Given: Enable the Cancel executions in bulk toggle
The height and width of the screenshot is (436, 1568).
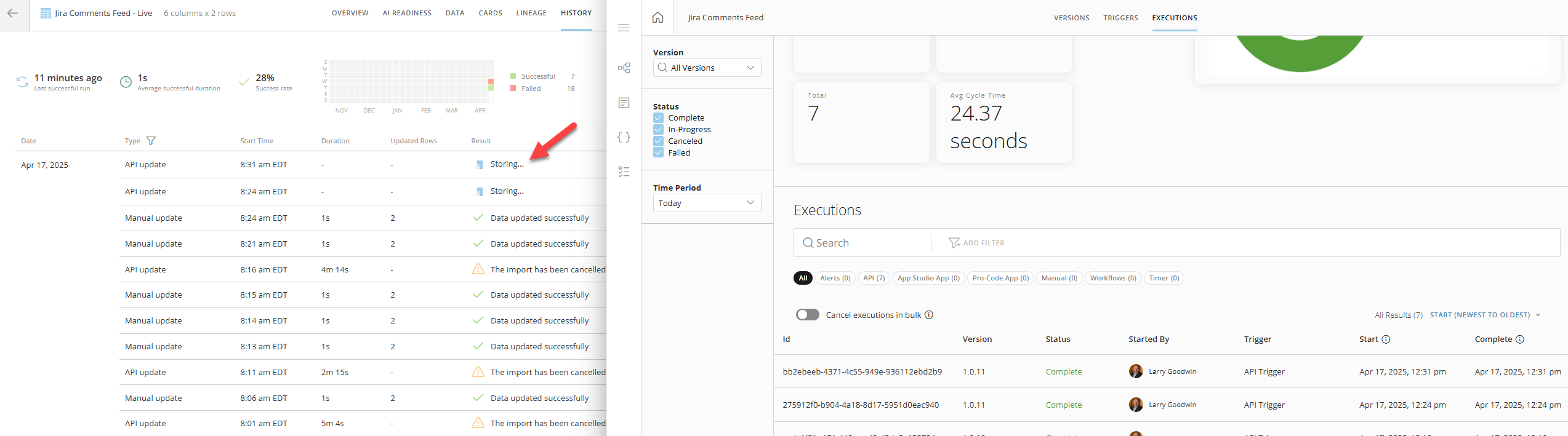Looking at the screenshot, I should pyautogui.click(x=808, y=315).
